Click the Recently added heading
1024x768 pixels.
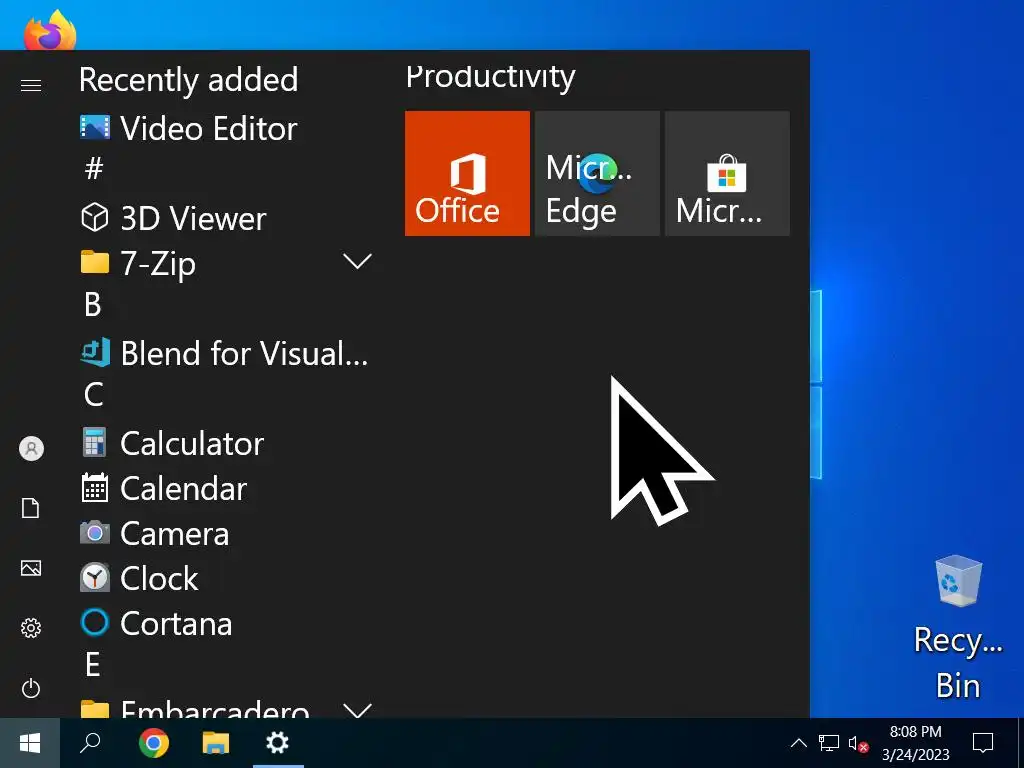coord(188,80)
